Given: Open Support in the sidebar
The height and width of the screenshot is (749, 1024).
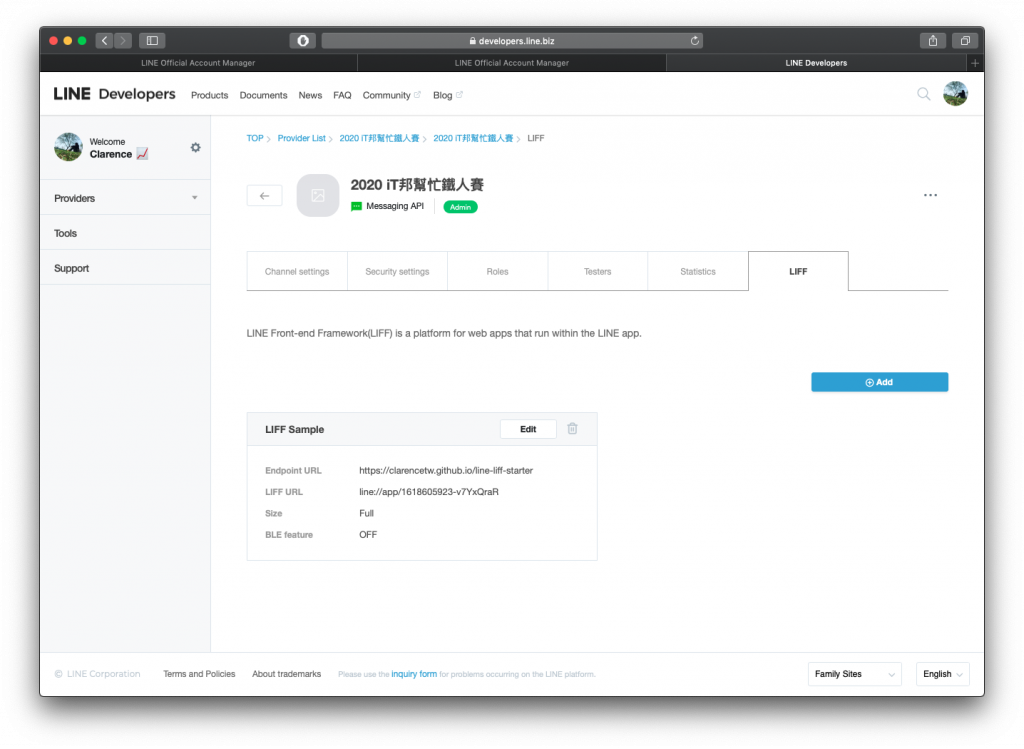Looking at the screenshot, I should (x=125, y=268).
